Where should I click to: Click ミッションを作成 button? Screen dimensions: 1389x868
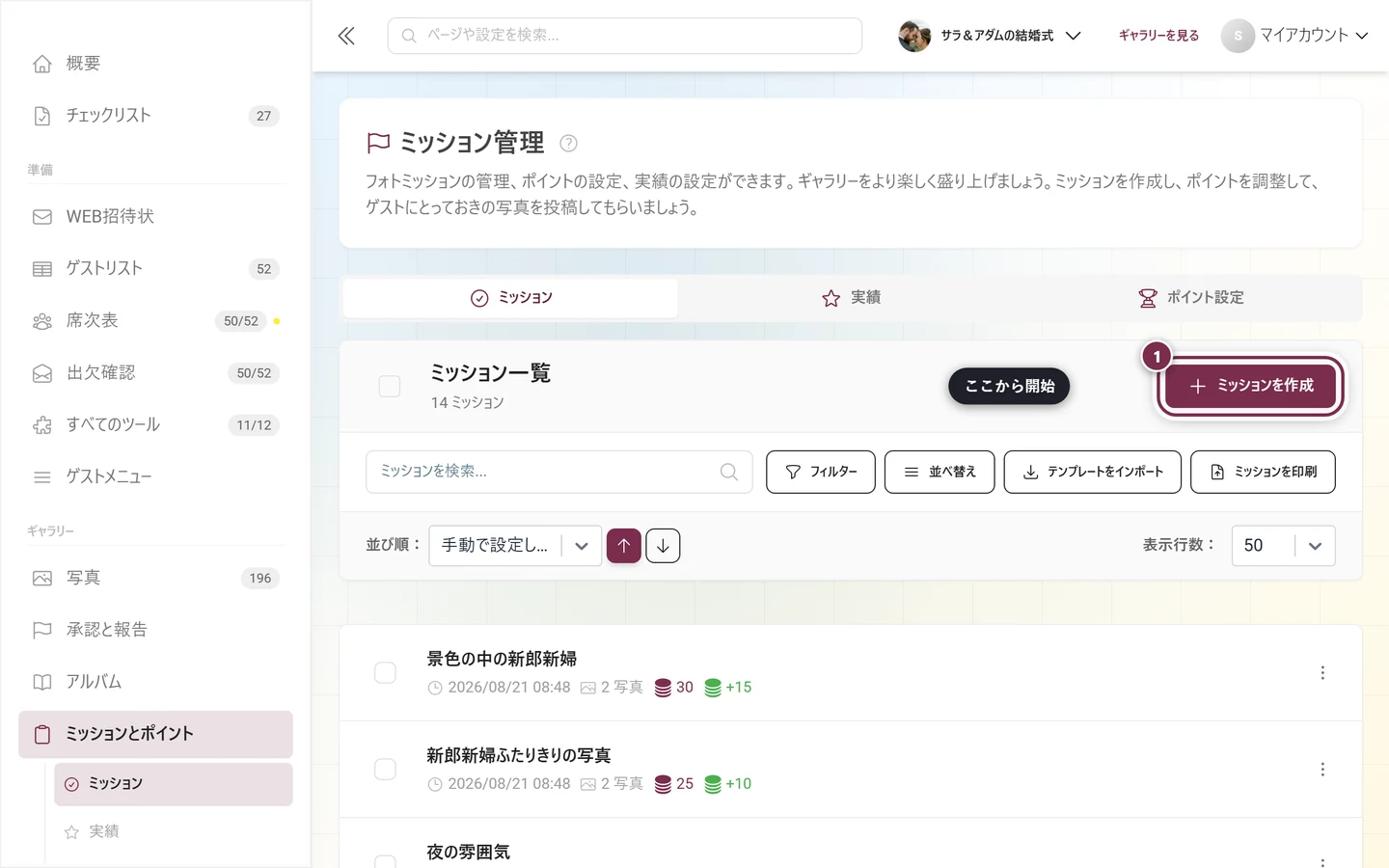point(1251,386)
